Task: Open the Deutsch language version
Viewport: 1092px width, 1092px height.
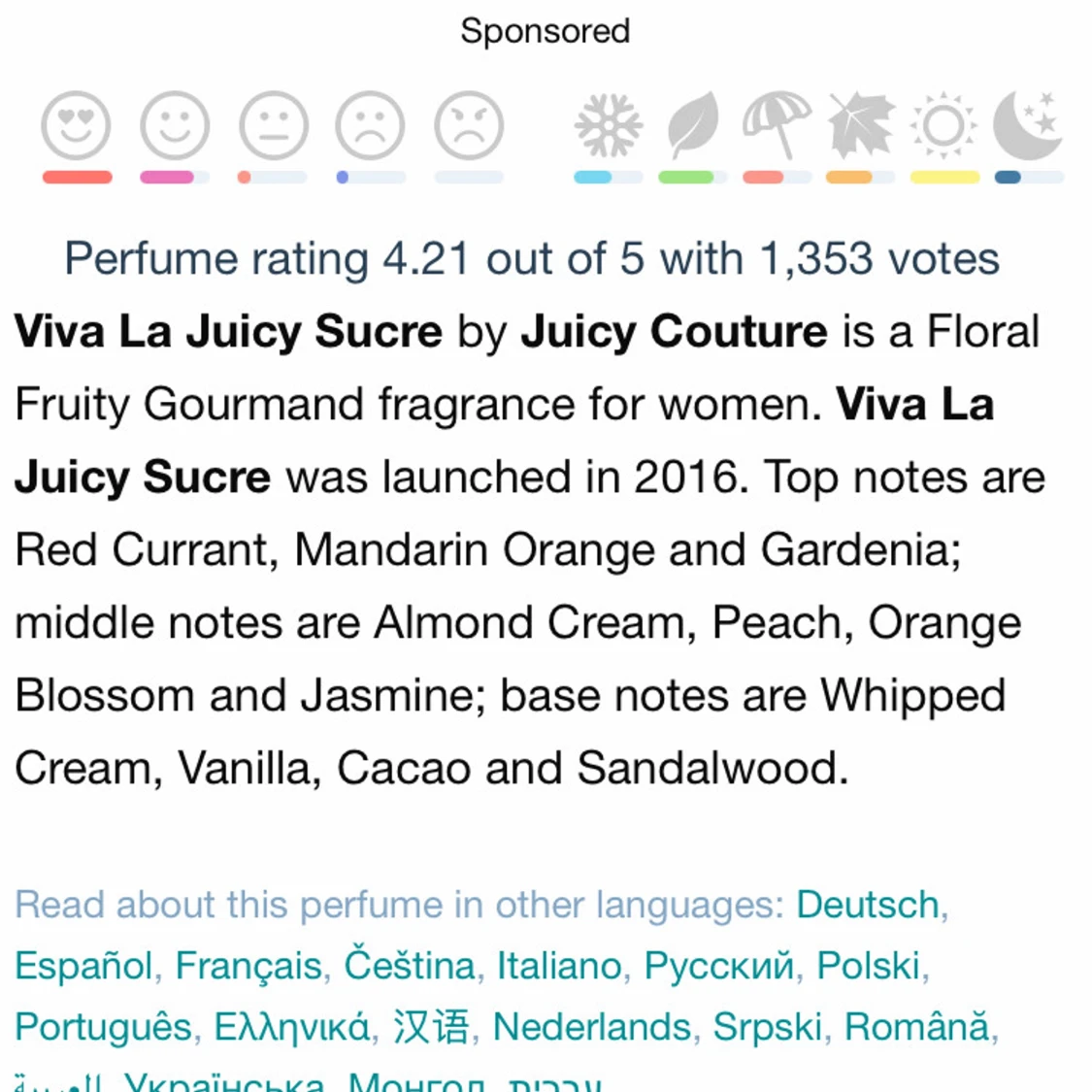Action: 868,905
